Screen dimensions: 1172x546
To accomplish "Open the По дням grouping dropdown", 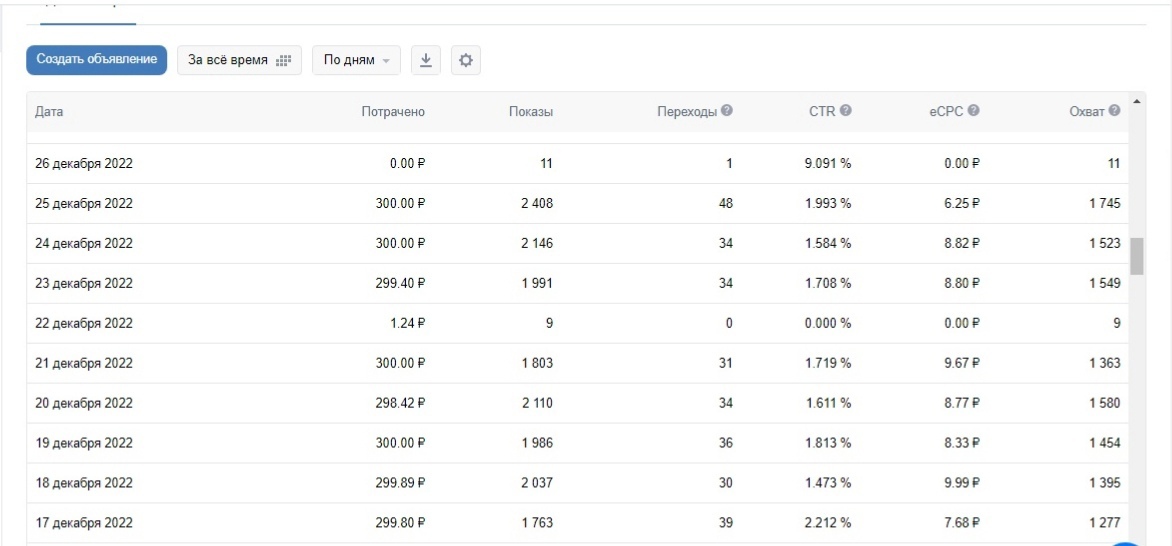I will [x=357, y=61].
